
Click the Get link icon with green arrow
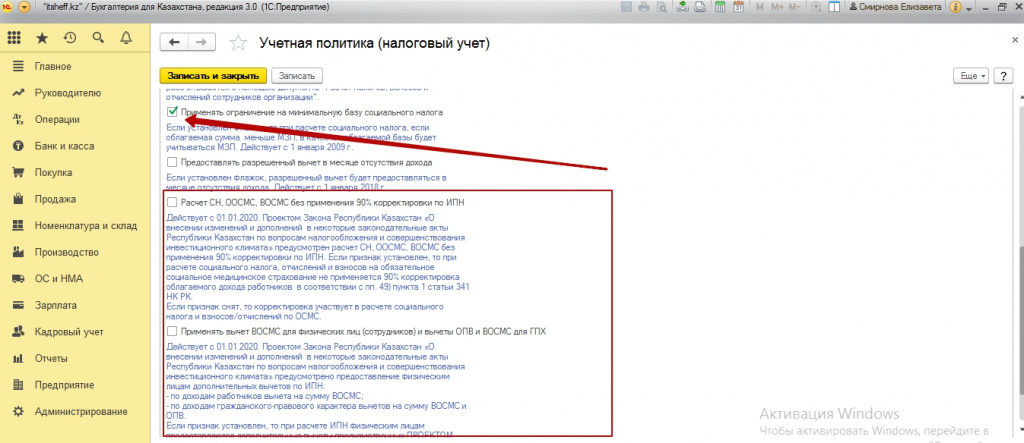coord(682,7)
